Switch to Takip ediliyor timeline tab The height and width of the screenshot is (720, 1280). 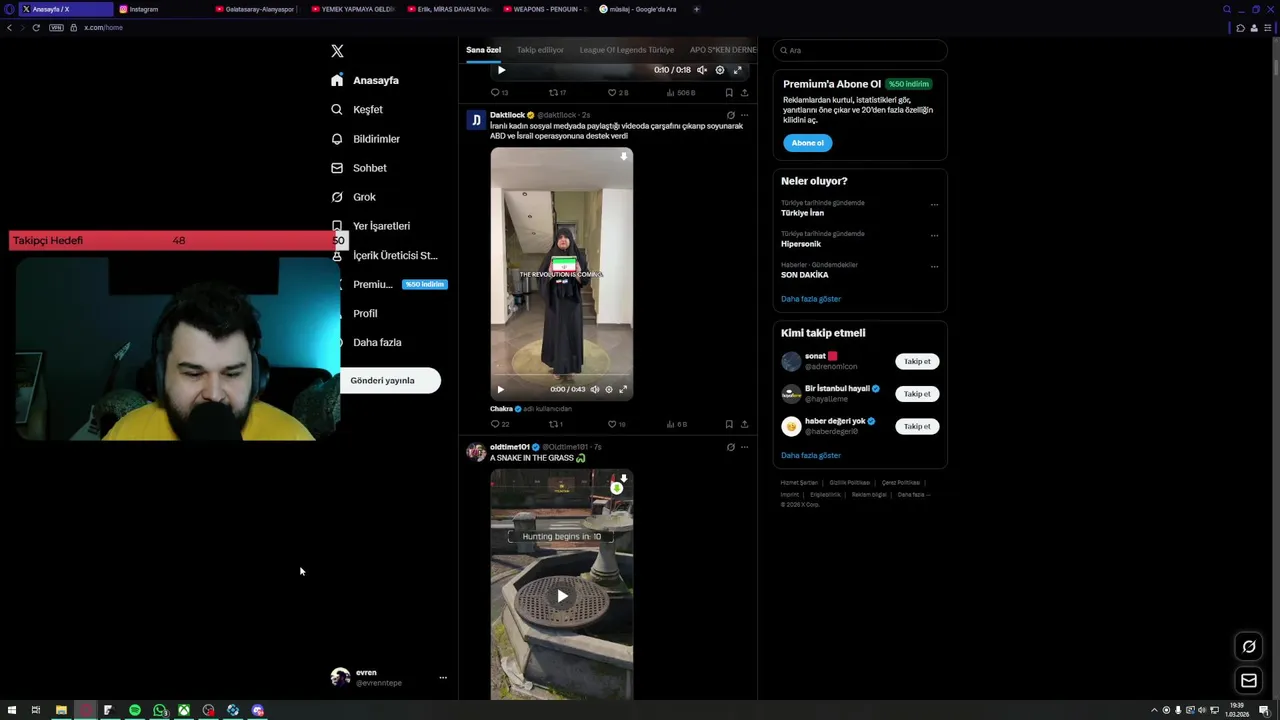540,50
